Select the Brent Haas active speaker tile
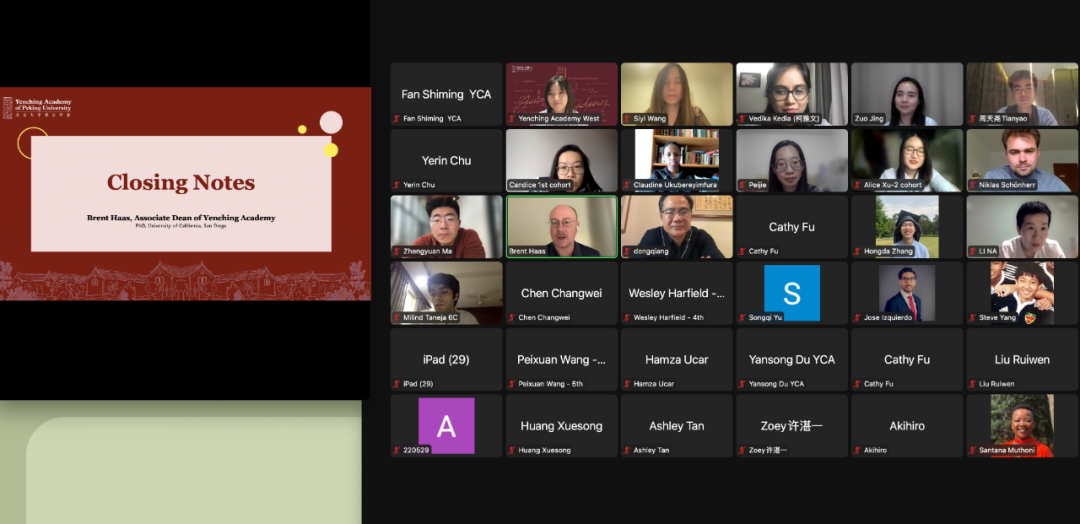Screen dimensions: 1080x524 561,227
